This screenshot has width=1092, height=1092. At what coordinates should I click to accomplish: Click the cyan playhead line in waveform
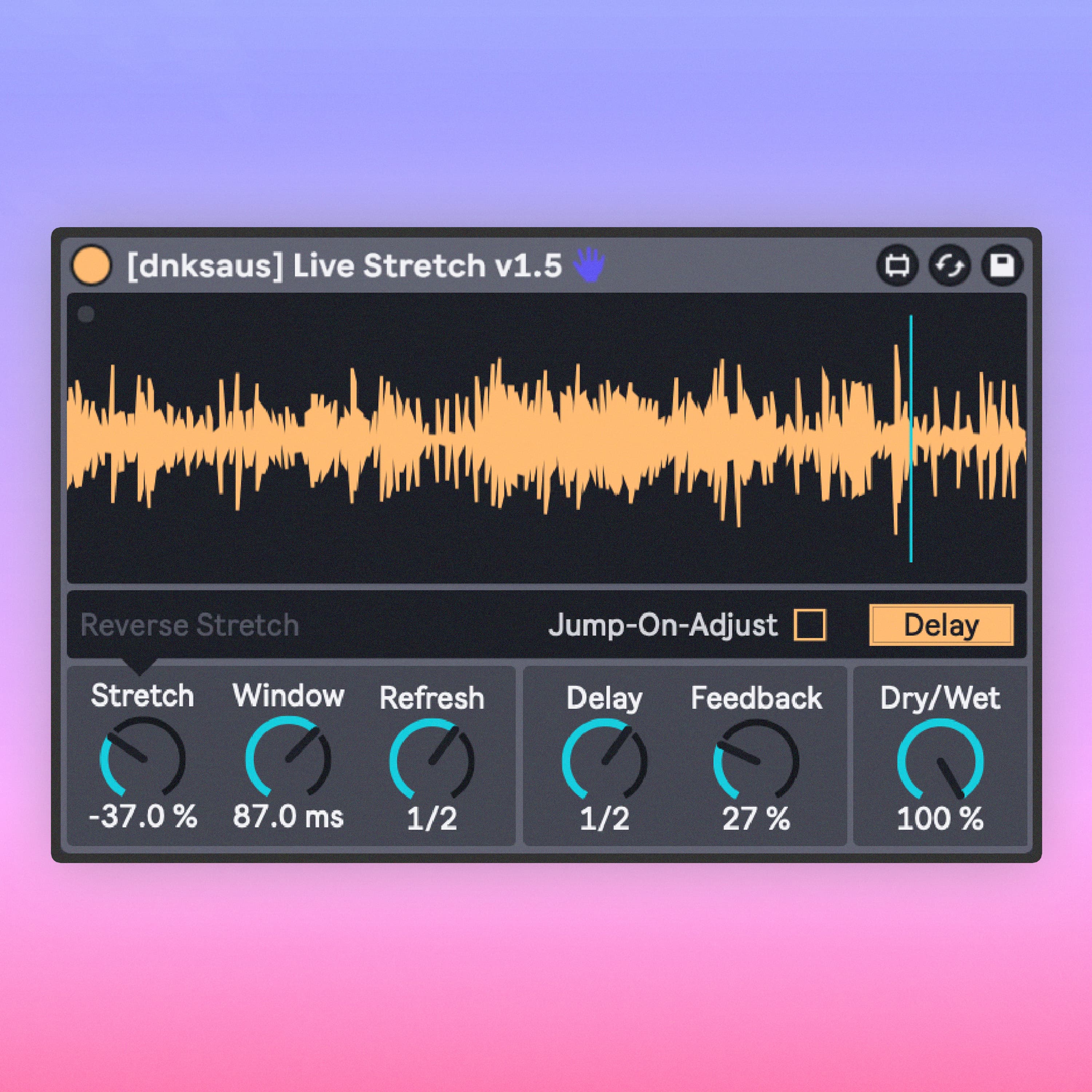(x=911, y=439)
